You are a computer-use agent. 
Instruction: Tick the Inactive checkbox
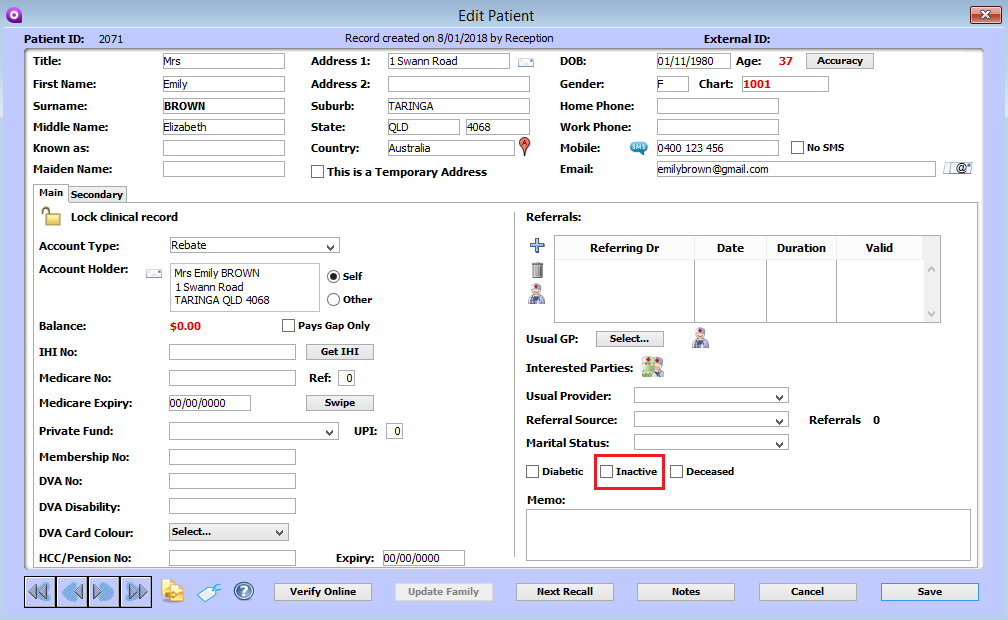pyautogui.click(x=606, y=471)
